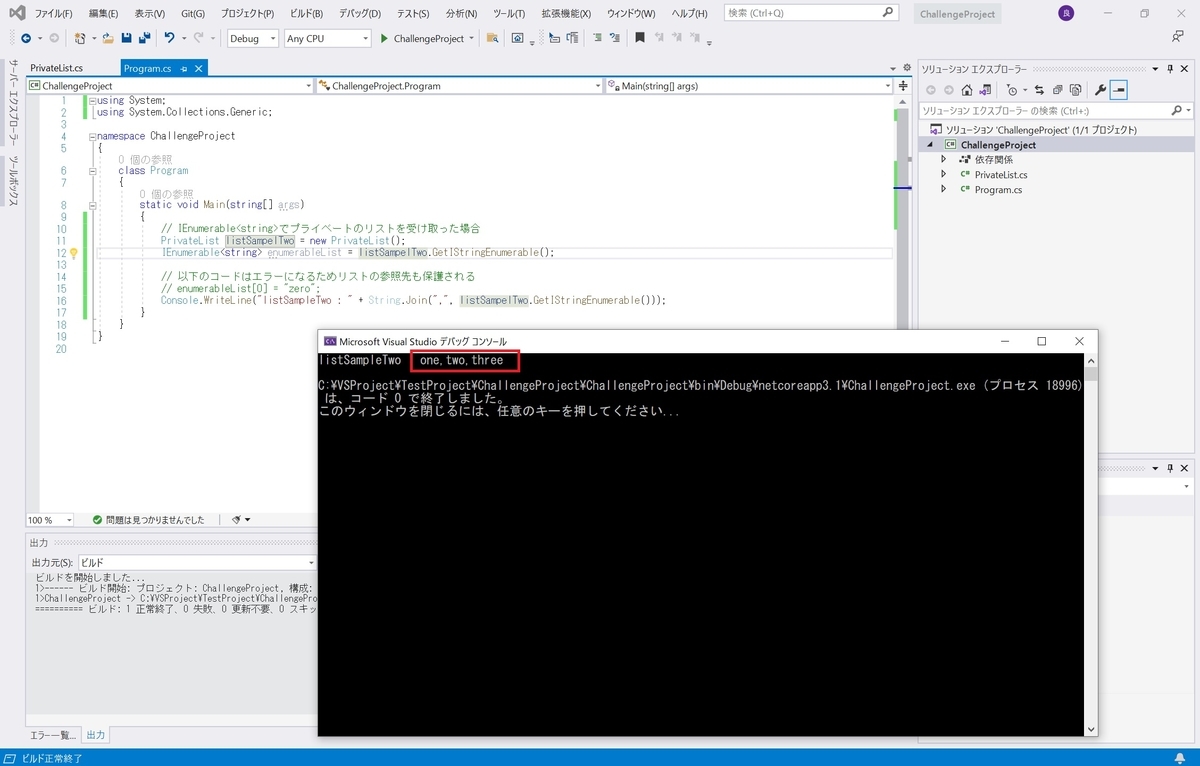Collapse the ChallengeProject project node
This screenshot has width=1200, height=766.
(x=930, y=145)
